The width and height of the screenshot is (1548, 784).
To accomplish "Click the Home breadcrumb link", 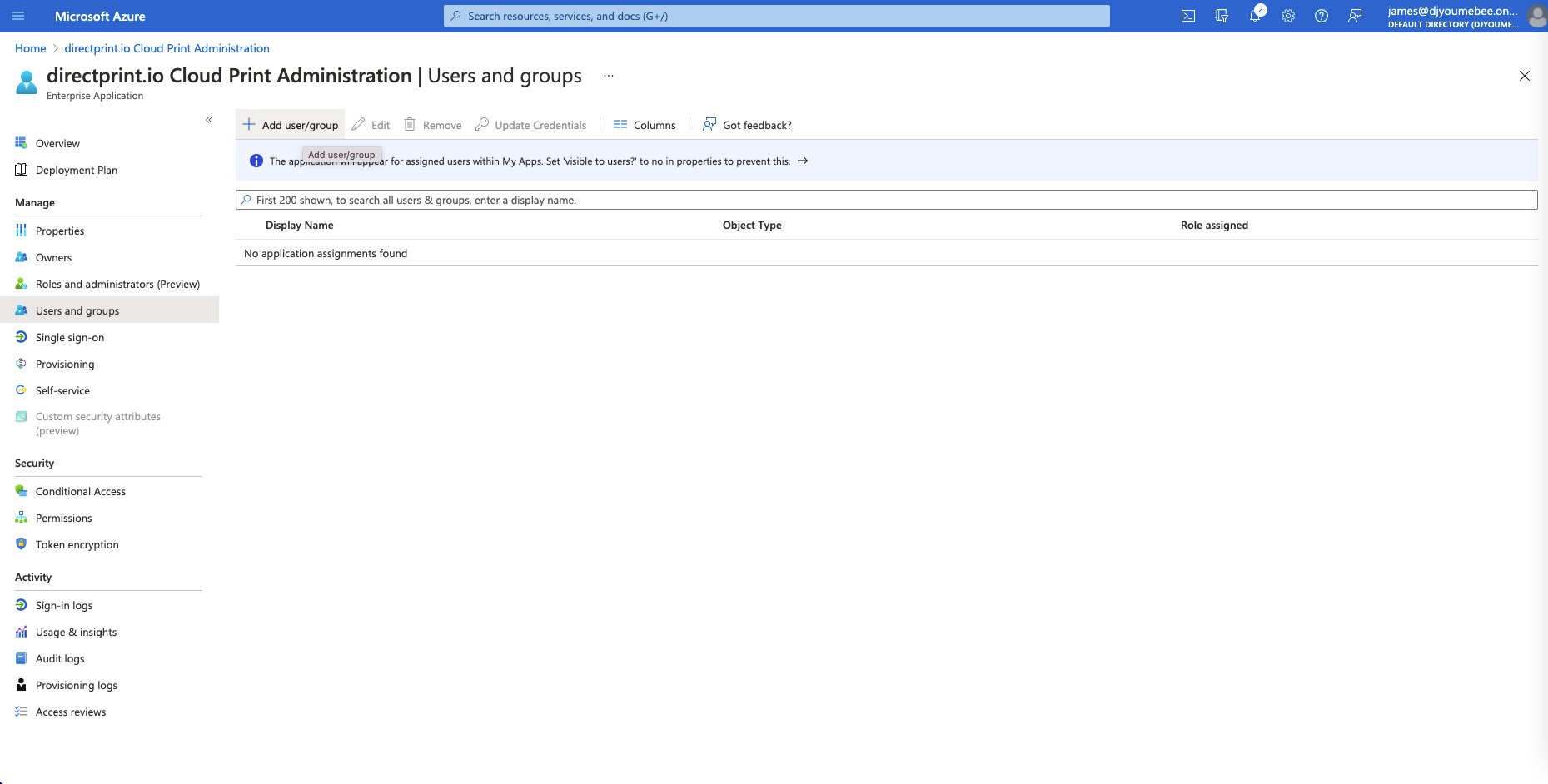I will (31, 48).
